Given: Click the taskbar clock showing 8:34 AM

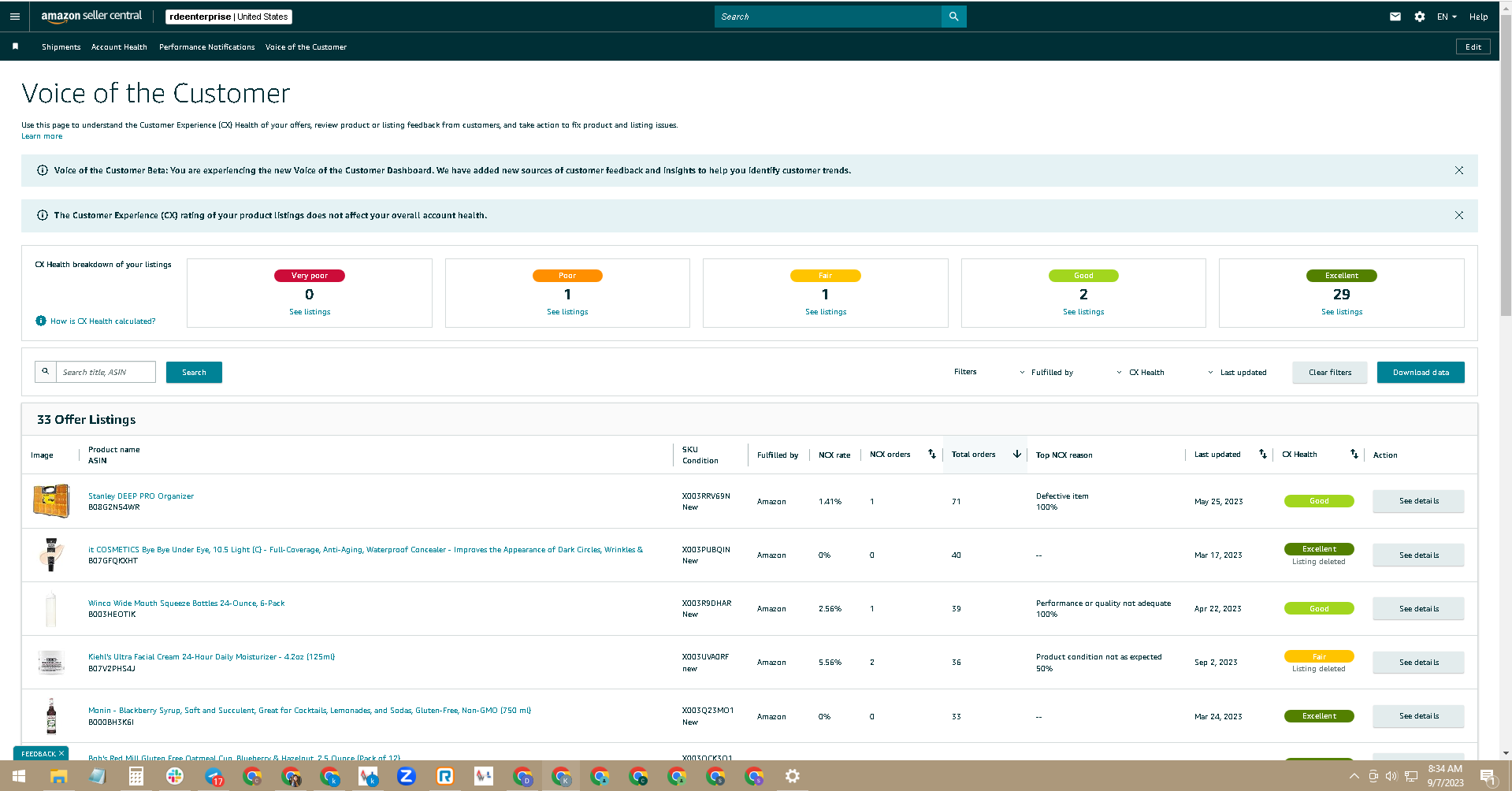Looking at the screenshot, I should (1445, 776).
